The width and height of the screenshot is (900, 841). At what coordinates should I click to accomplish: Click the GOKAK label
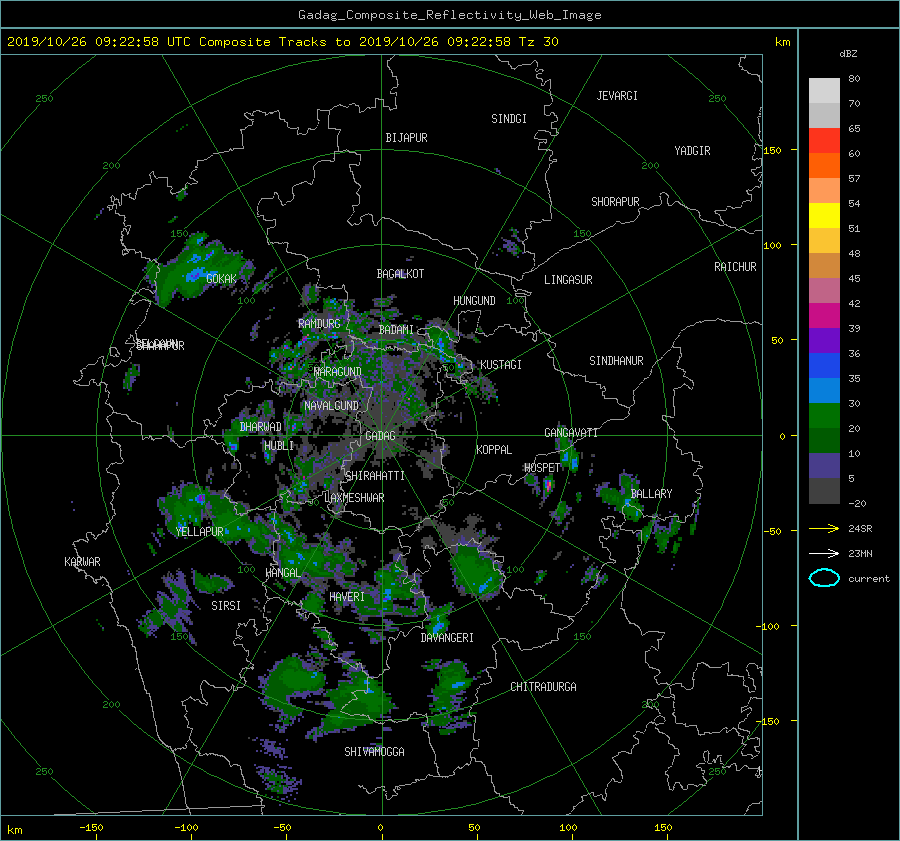click(221, 279)
